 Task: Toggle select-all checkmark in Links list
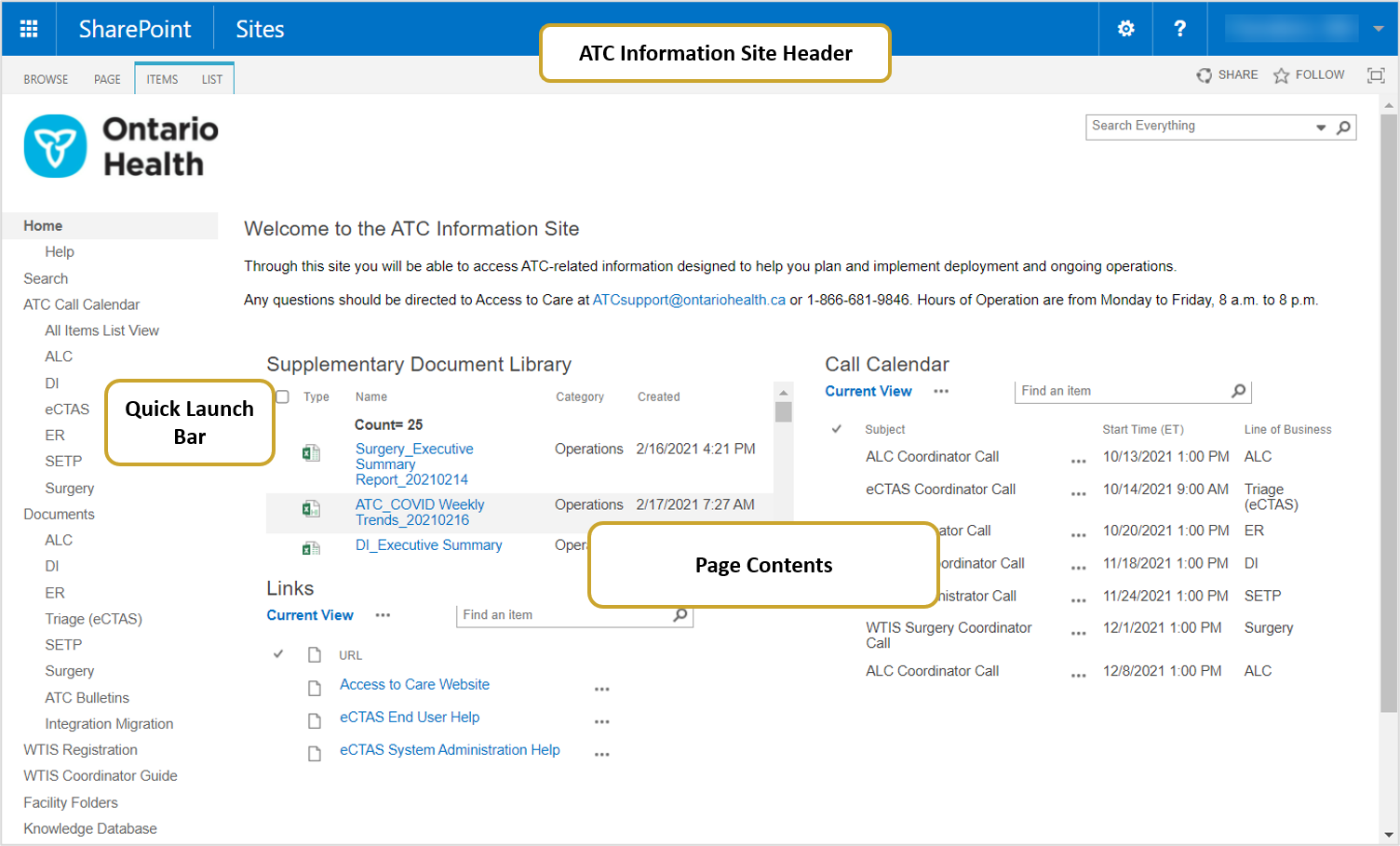pyautogui.click(x=278, y=654)
